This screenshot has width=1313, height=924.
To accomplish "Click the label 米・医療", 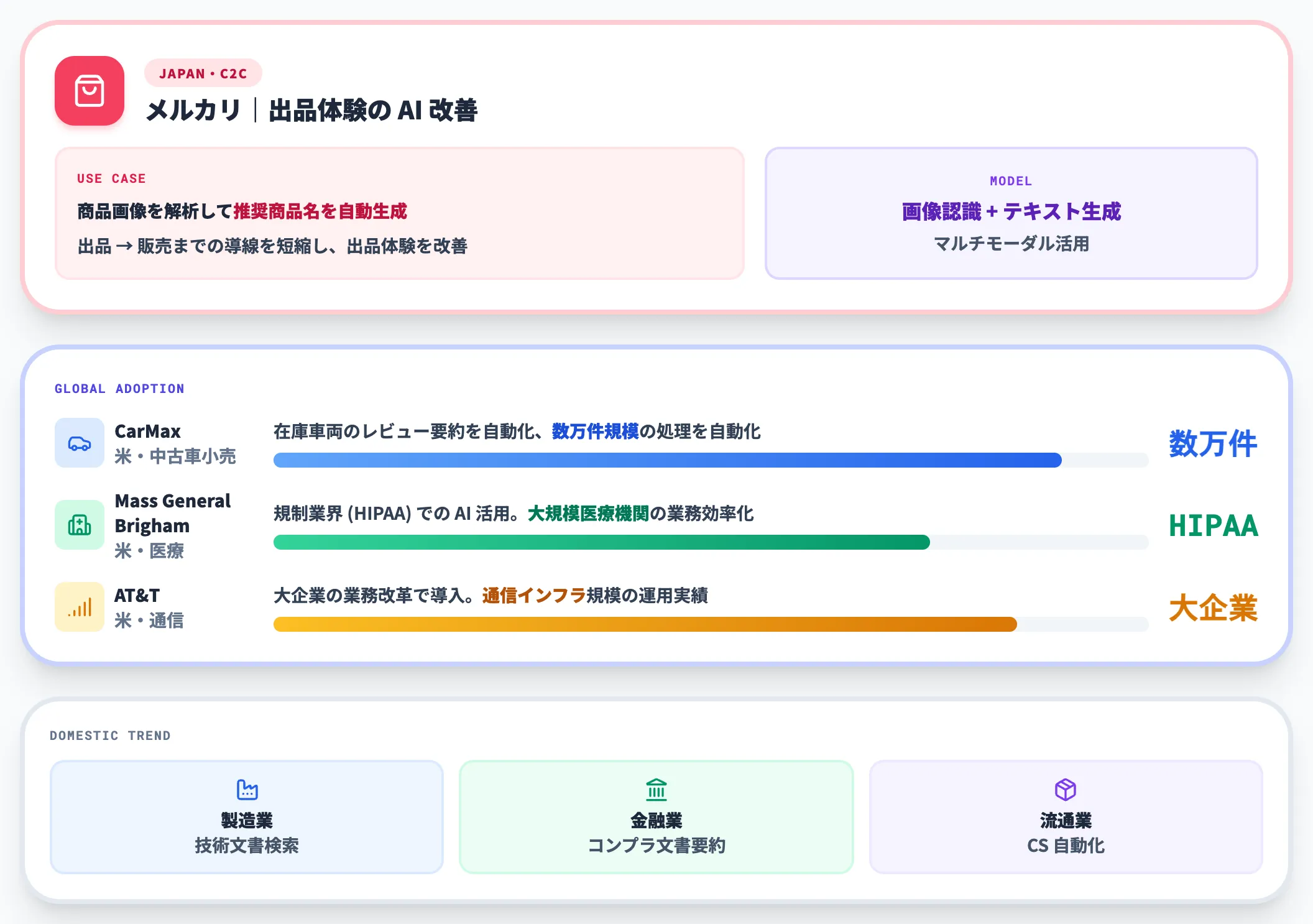I will [149, 551].
